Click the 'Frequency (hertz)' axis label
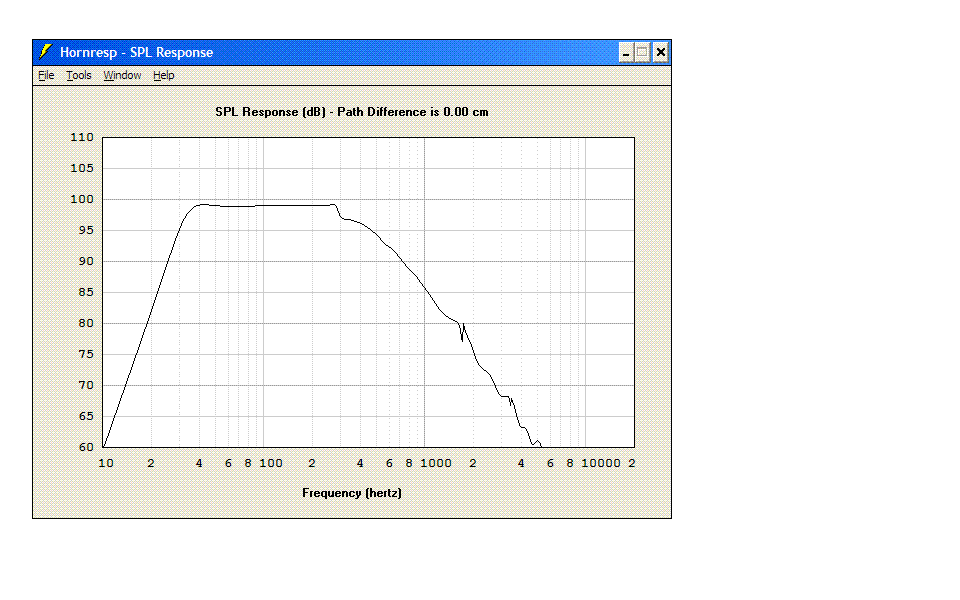Viewport: 960px width, 600px height. click(352, 493)
